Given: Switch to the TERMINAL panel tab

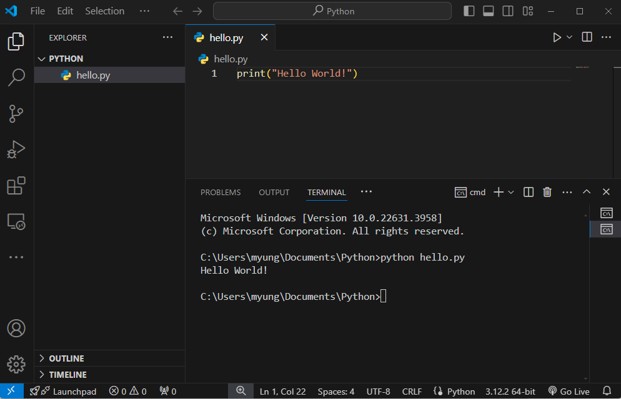Looking at the screenshot, I should pyautogui.click(x=326, y=193).
